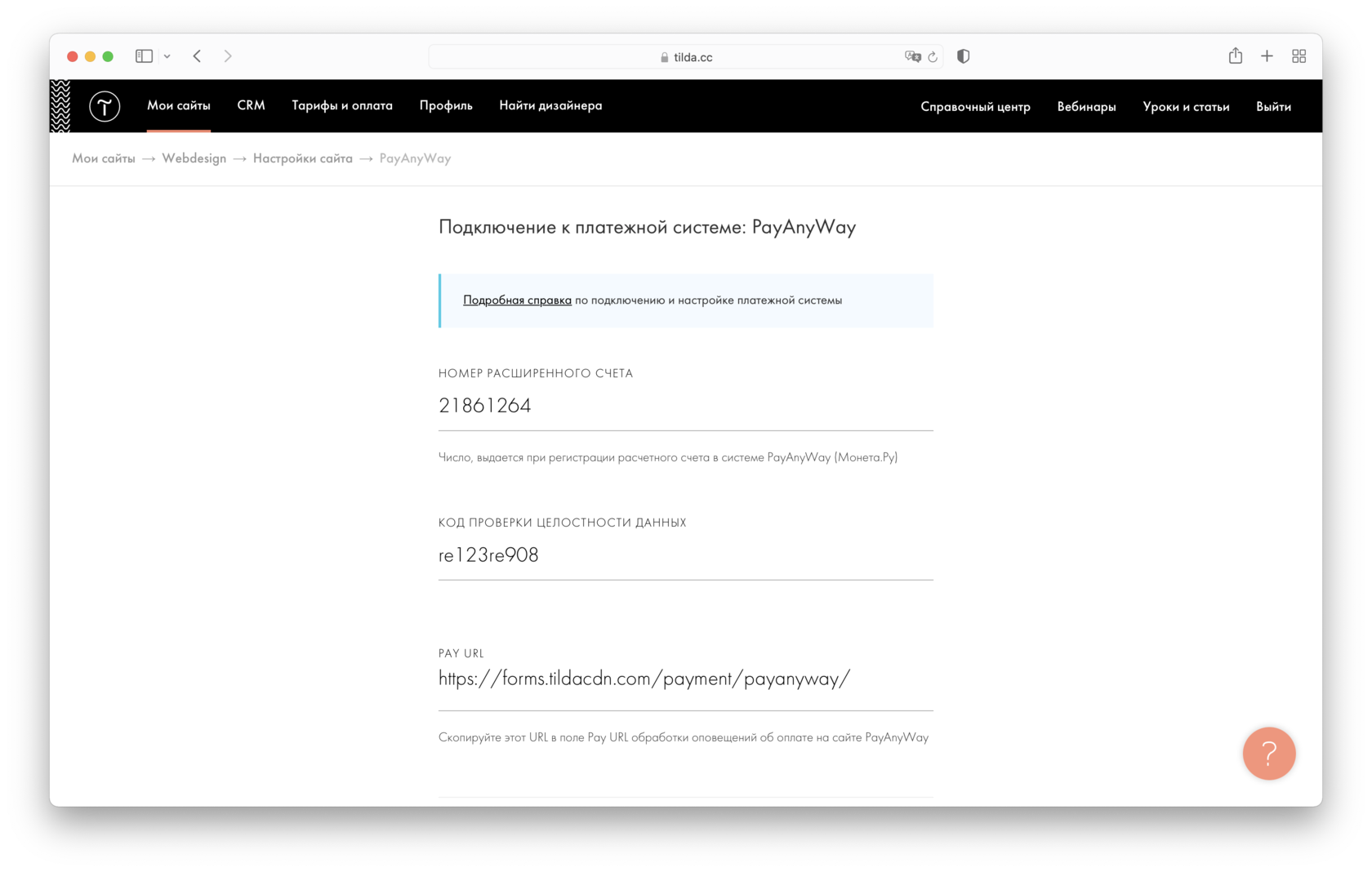The image size is (1372, 872).
Task: Open a new tab with plus icon
Action: pyautogui.click(x=1267, y=56)
